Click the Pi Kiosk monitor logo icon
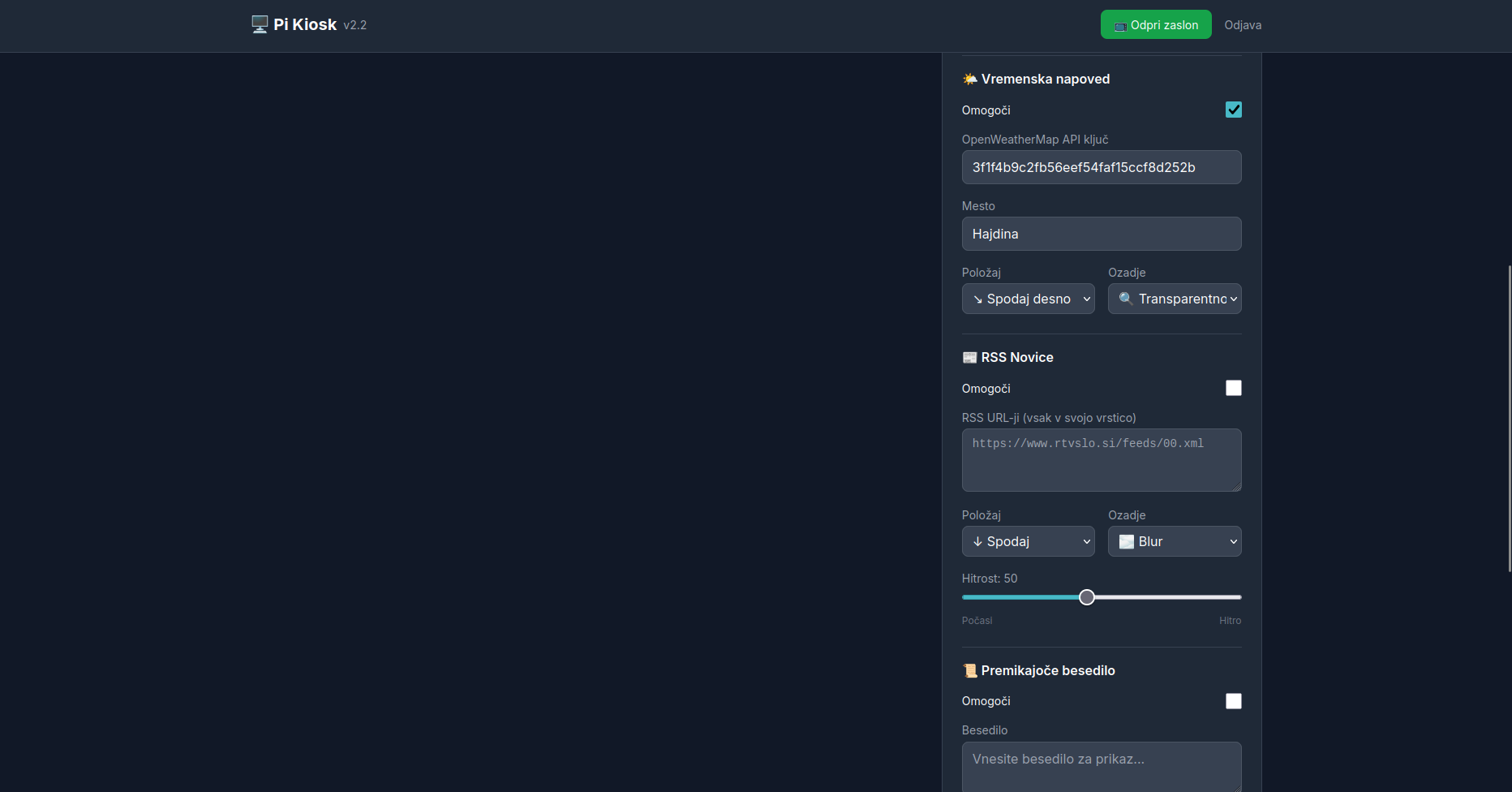This screenshot has height=792, width=1512. (x=260, y=24)
